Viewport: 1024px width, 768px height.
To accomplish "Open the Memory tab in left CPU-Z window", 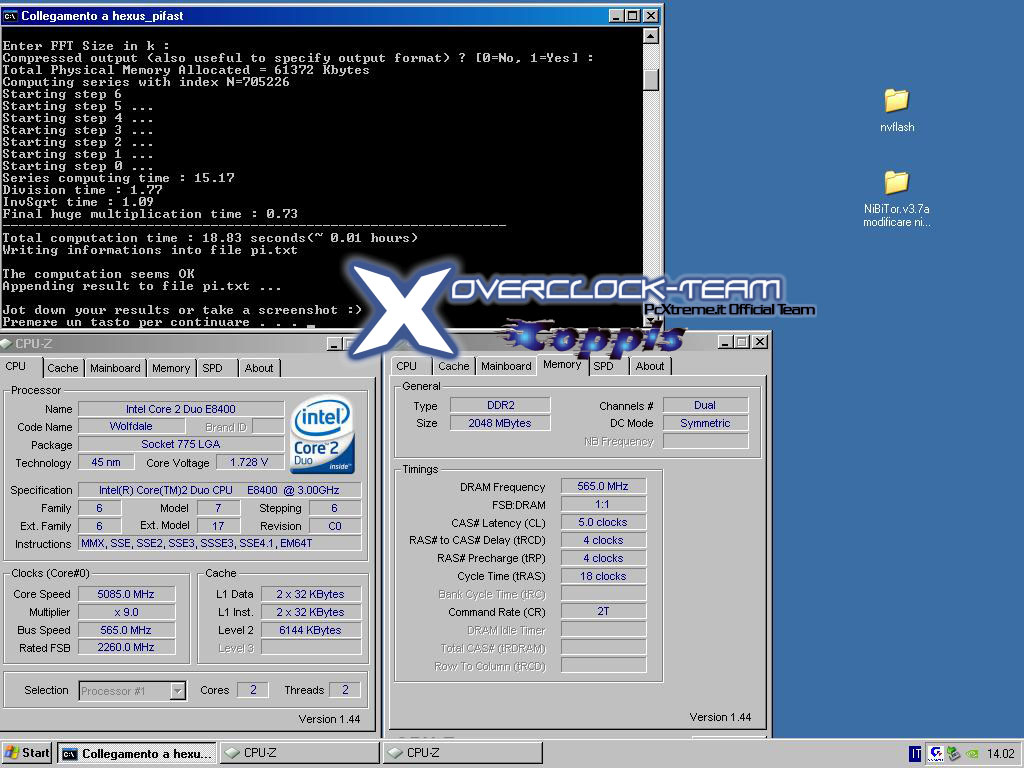I will tap(170, 368).
